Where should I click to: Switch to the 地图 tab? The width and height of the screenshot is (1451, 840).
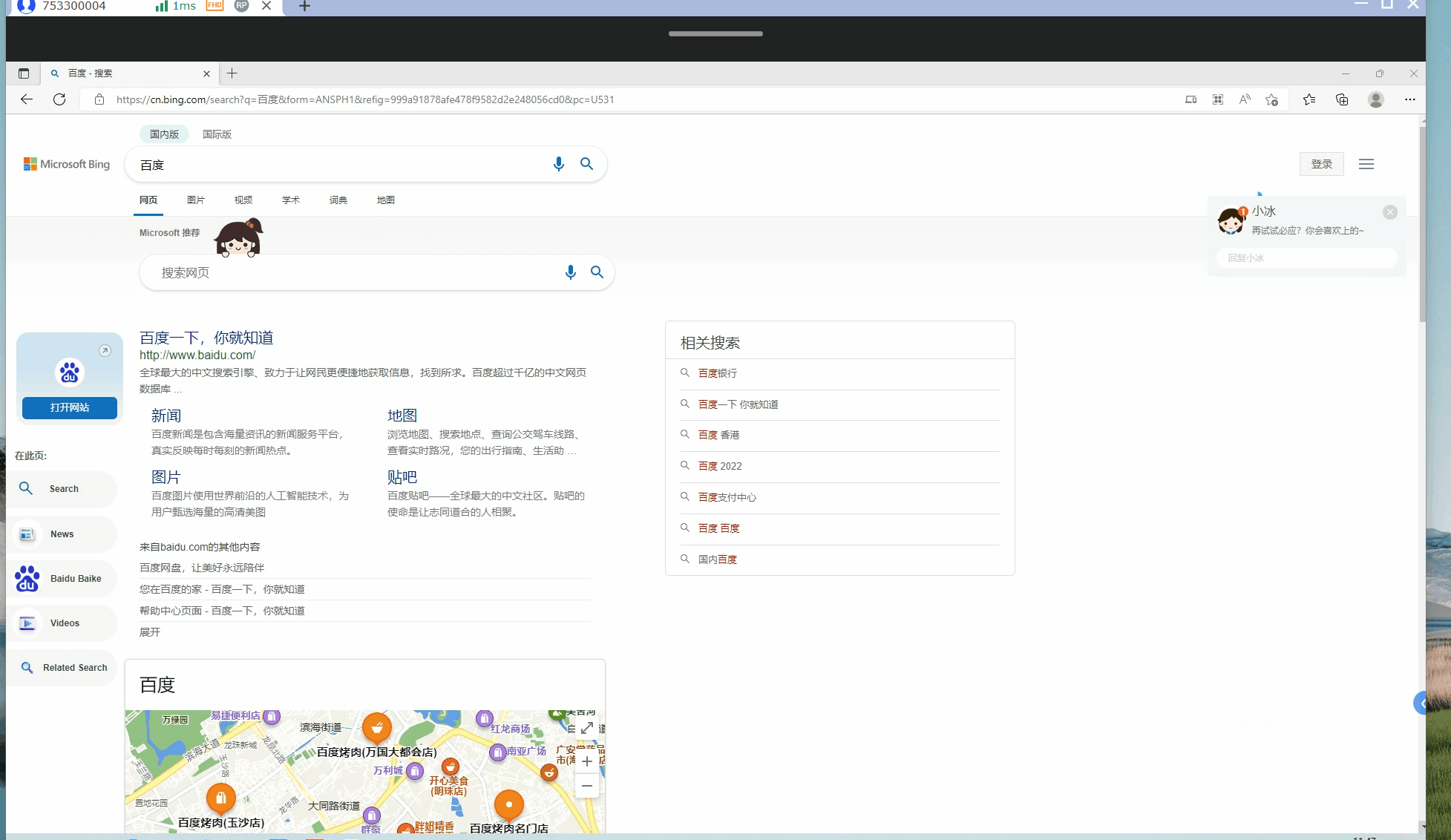click(x=386, y=200)
